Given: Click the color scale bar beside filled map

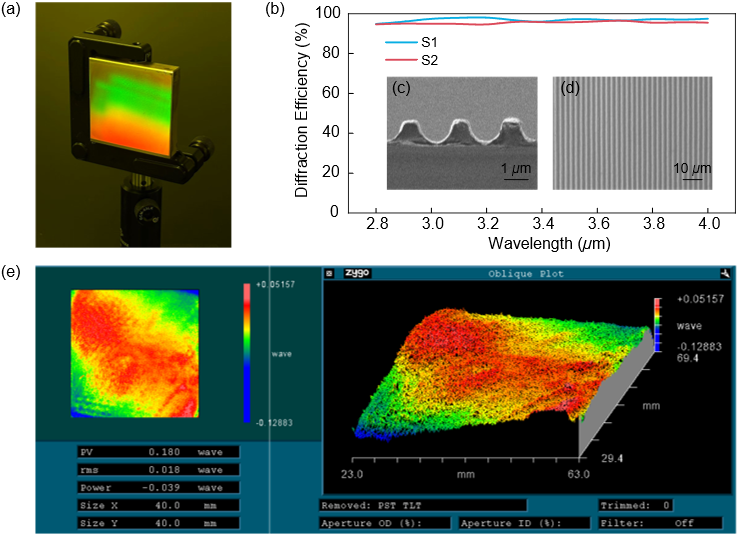Looking at the screenshot, I should pos(247,353).
